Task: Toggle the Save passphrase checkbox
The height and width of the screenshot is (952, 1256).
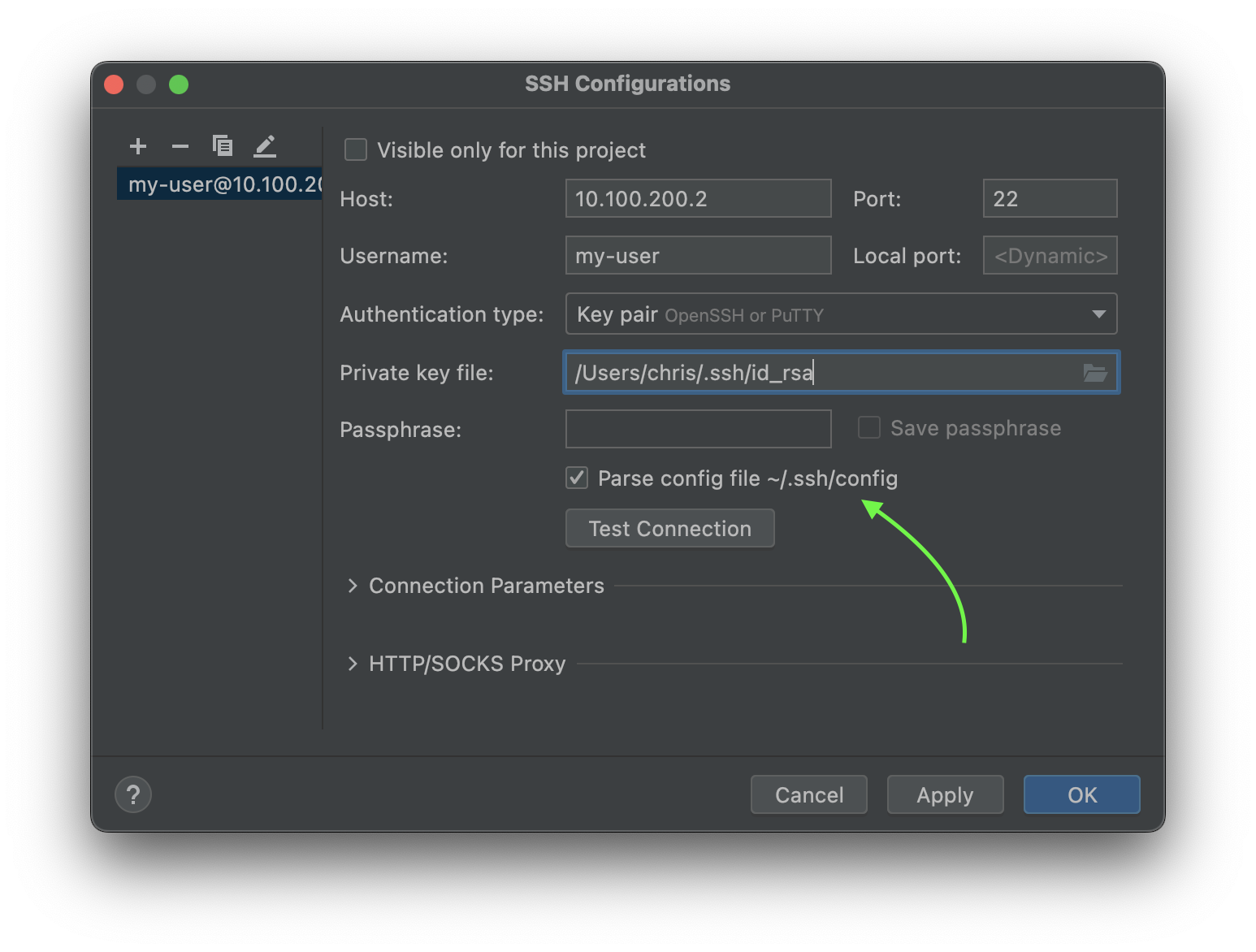Action: pyautogui.click(x=869, y=428)
